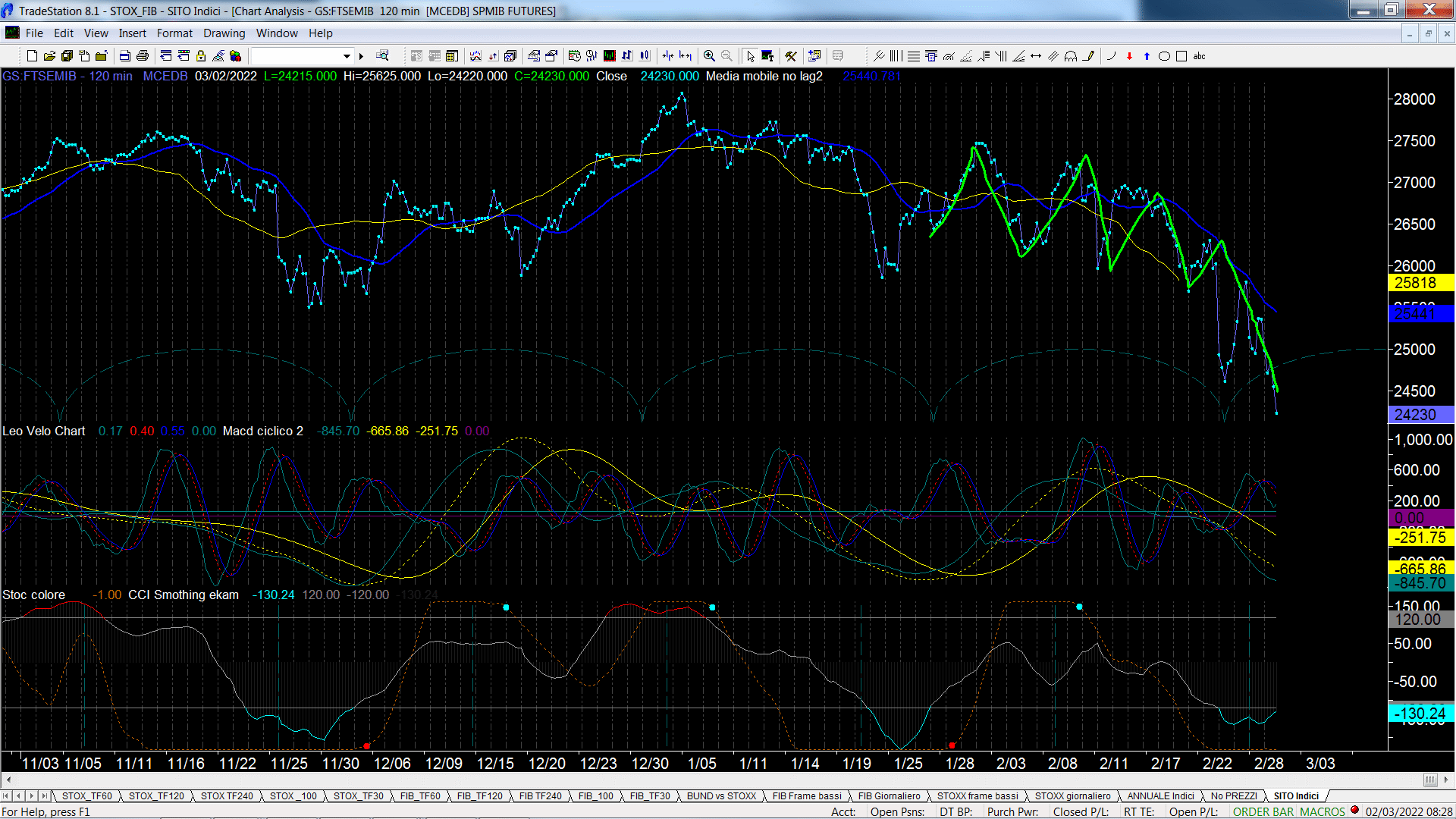Click the cyan -130.24 CCI value label
1456x819 pixels.
pos(1420,714)
